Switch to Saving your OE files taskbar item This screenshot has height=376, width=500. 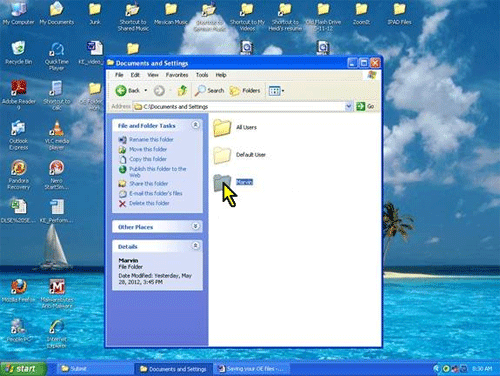pyautogui.click(x=251, y=369)
